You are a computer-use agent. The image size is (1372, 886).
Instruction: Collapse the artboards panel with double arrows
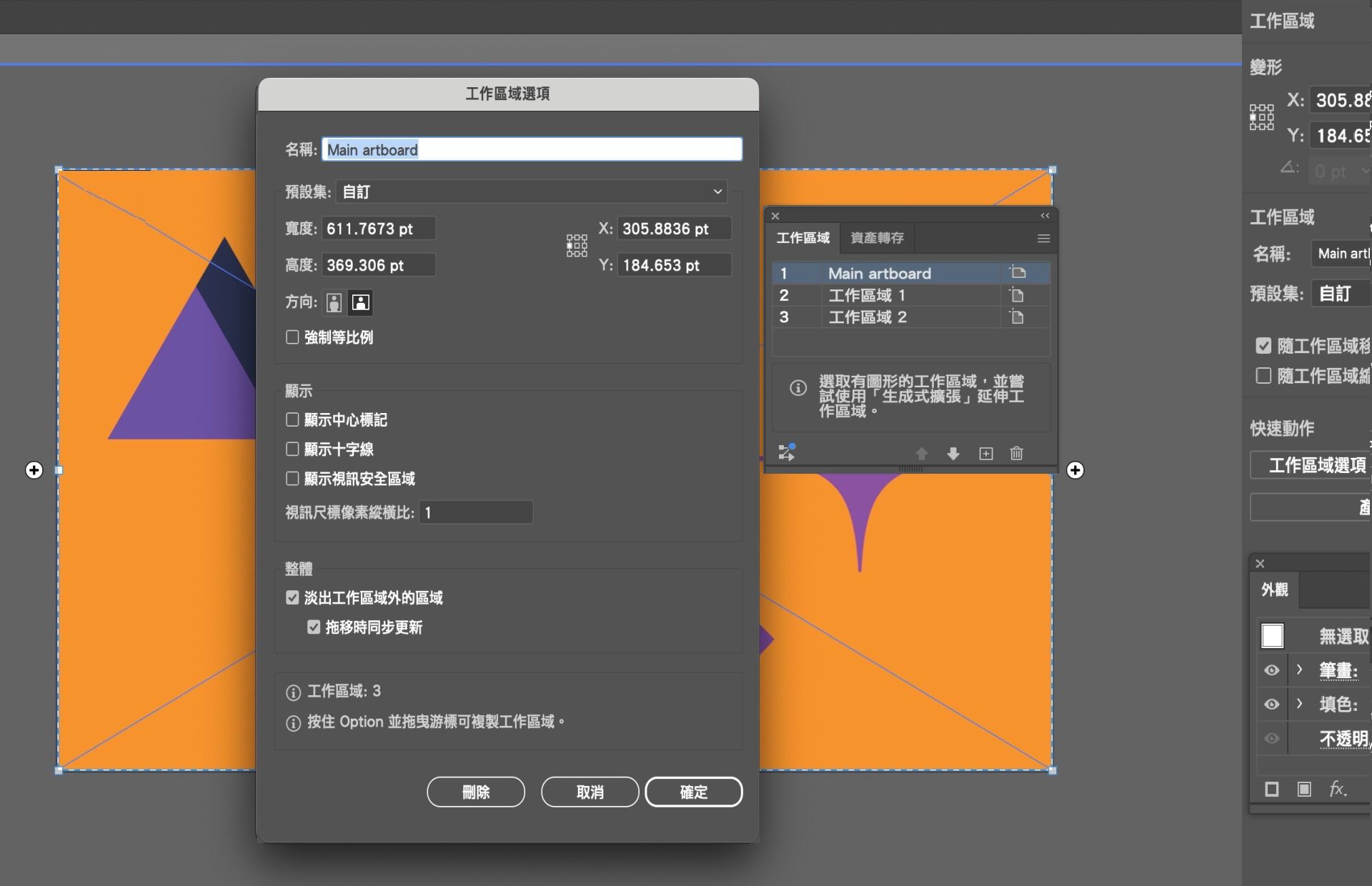click(1045, 216)
